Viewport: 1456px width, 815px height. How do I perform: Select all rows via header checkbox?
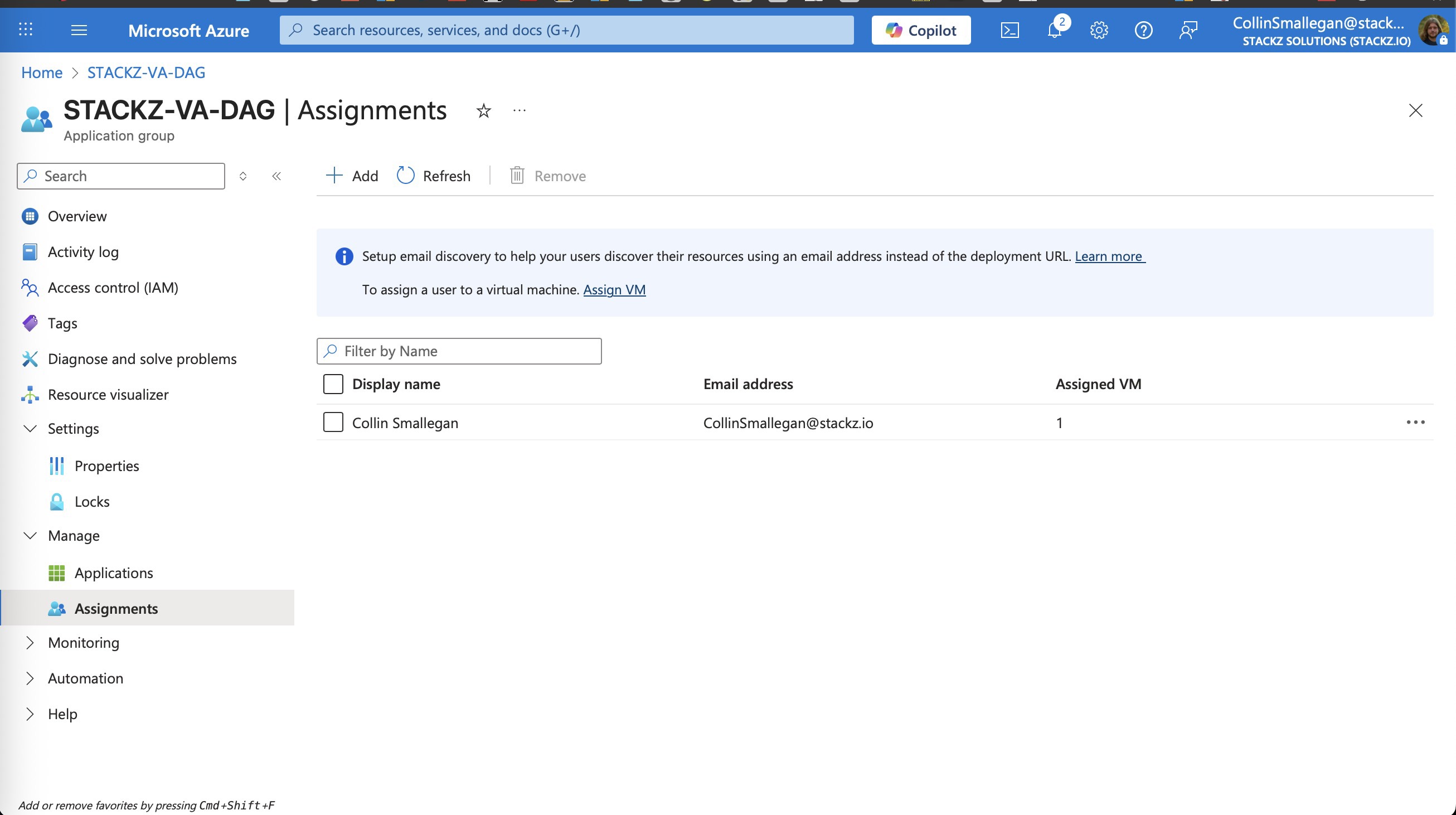click(x=333, y=384)
